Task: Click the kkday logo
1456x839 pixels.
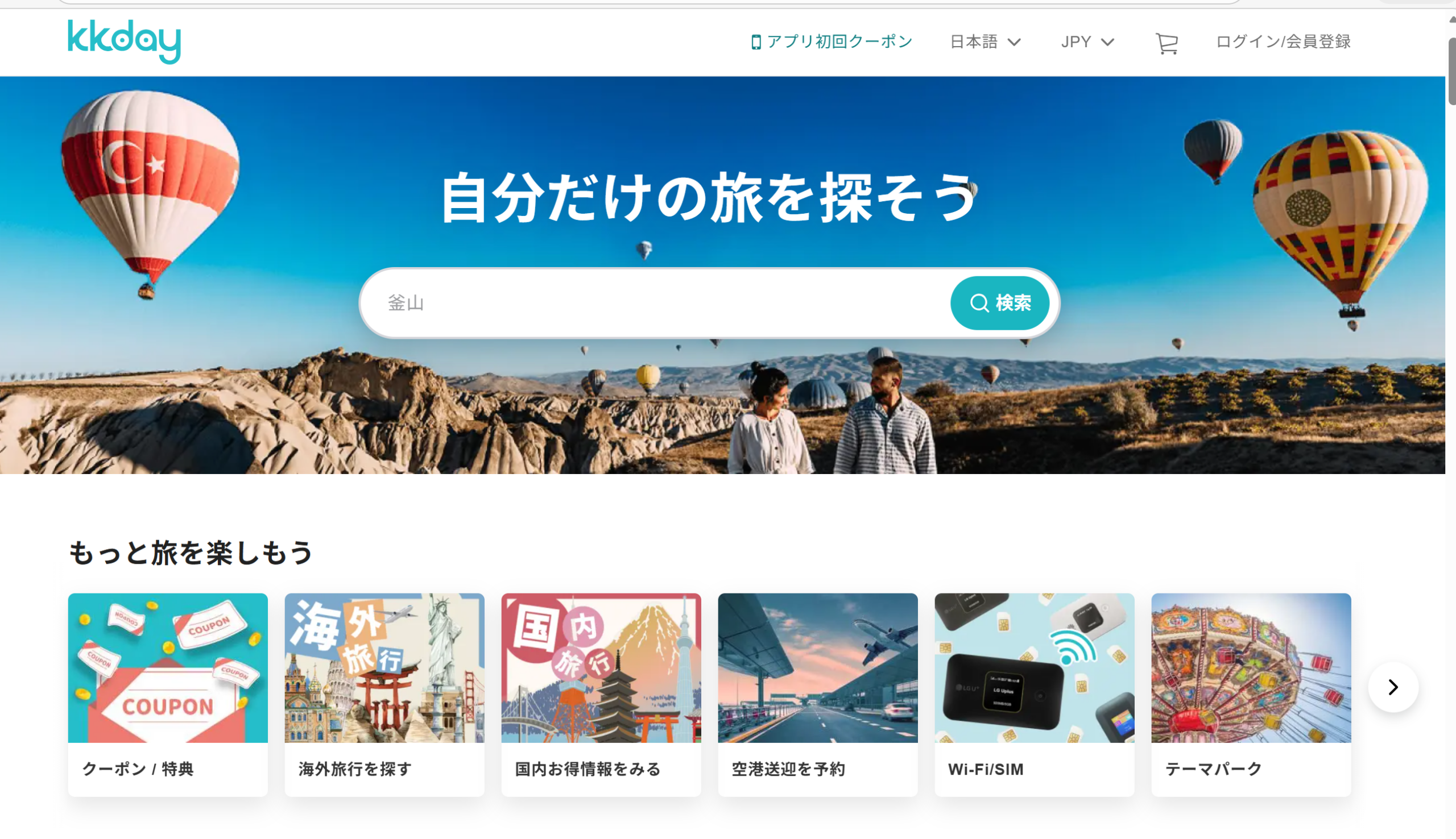Action: point(124,41)
